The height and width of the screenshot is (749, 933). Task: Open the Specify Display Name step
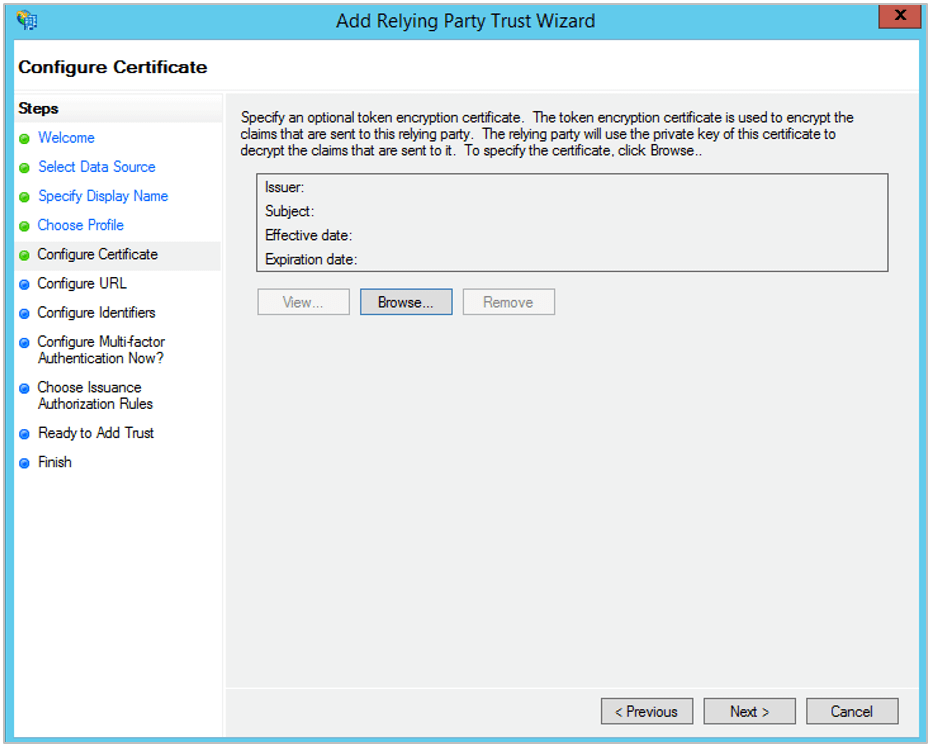[x=102, y=196]
